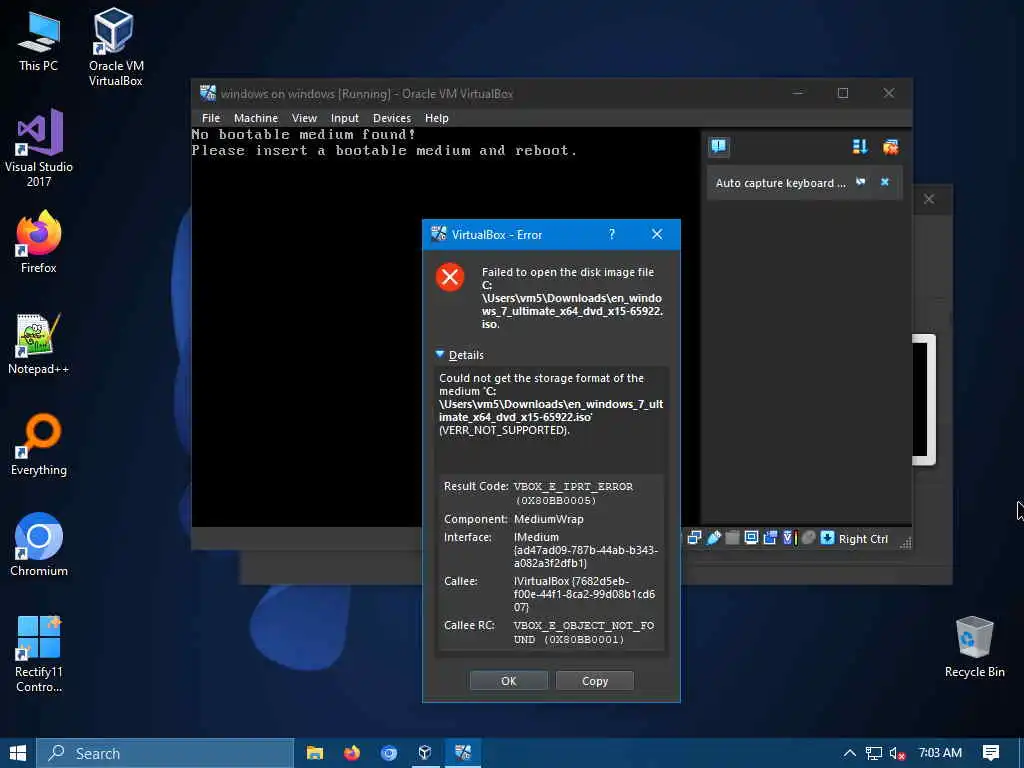Expand the Auto capture keyboard notification details

pyautogui.click(x=861, y=182)
